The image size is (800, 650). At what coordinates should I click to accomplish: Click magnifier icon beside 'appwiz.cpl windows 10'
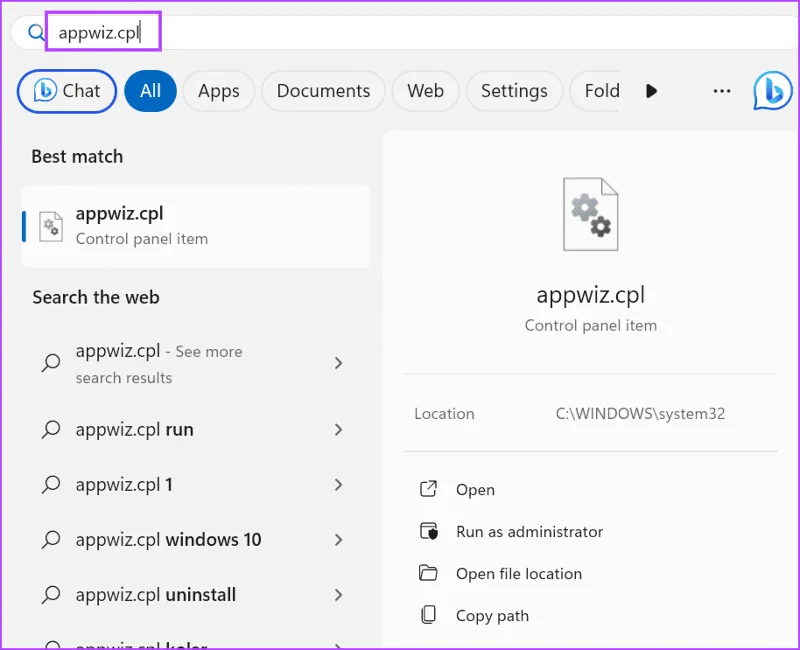pyautogui.click(x=51, y=539)
